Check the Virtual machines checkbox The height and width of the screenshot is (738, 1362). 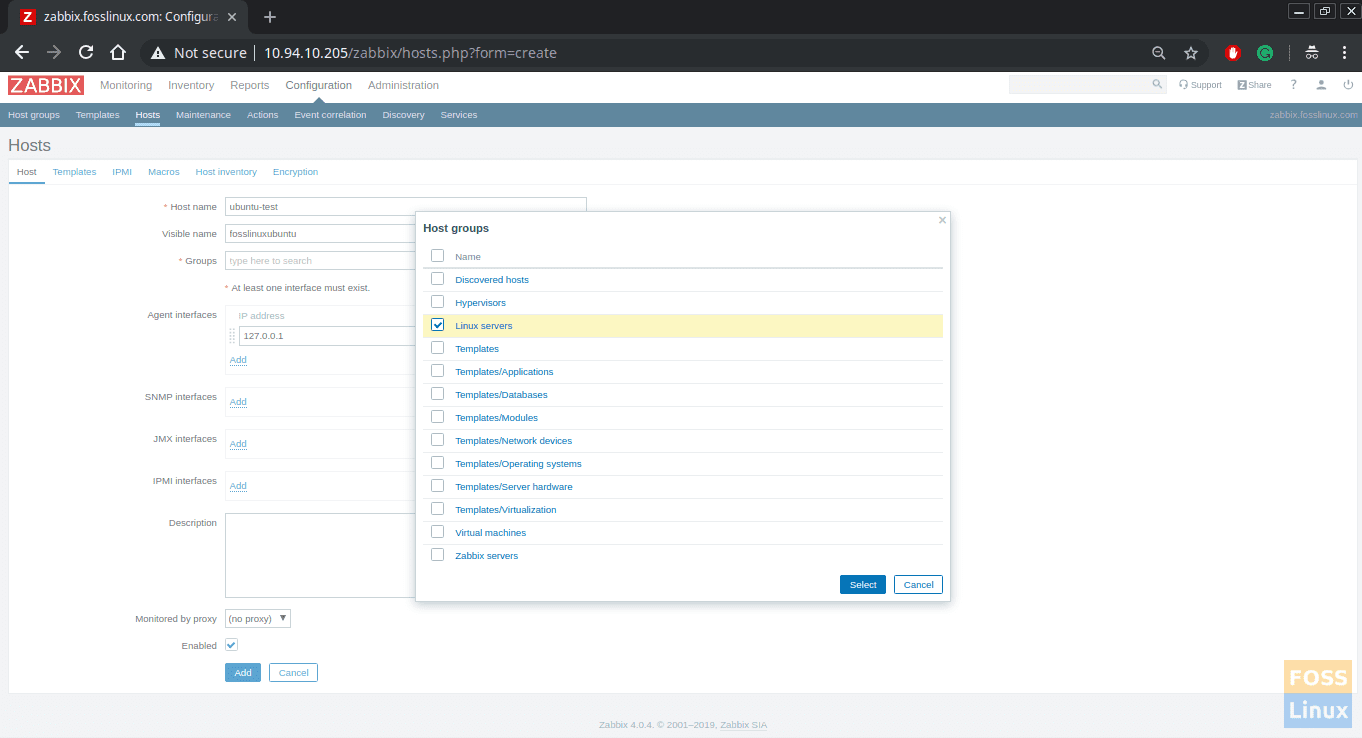pyautogui.click(x=437, y=532)
